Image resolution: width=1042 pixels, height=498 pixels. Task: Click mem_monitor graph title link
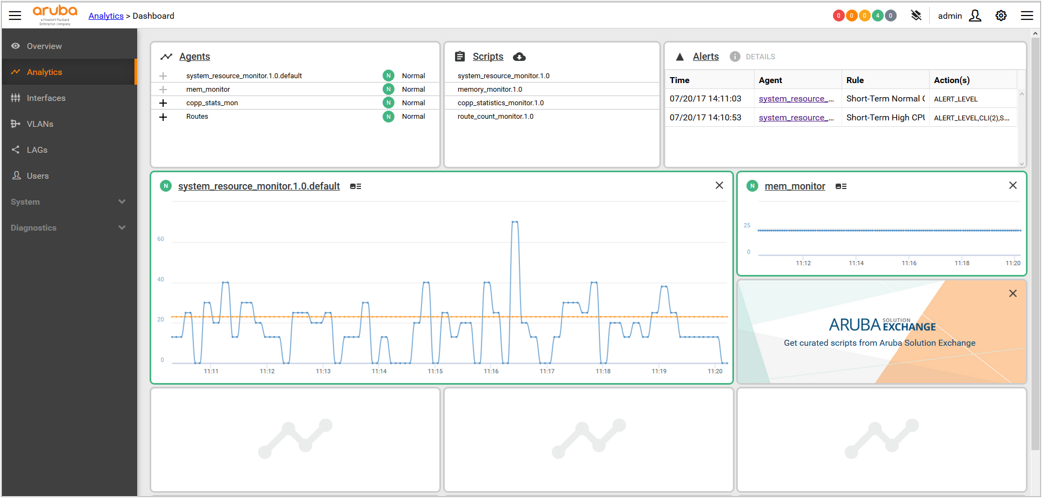coord(795,186)
